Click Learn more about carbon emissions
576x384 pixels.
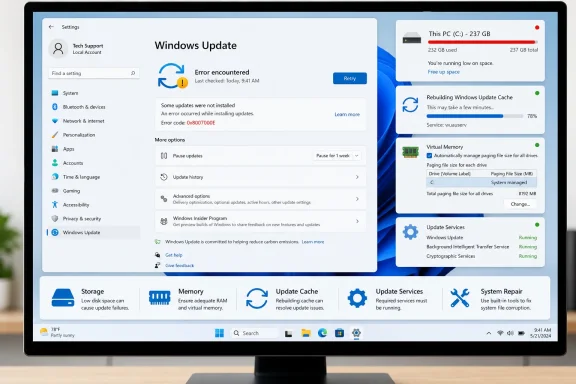(313, 242)
